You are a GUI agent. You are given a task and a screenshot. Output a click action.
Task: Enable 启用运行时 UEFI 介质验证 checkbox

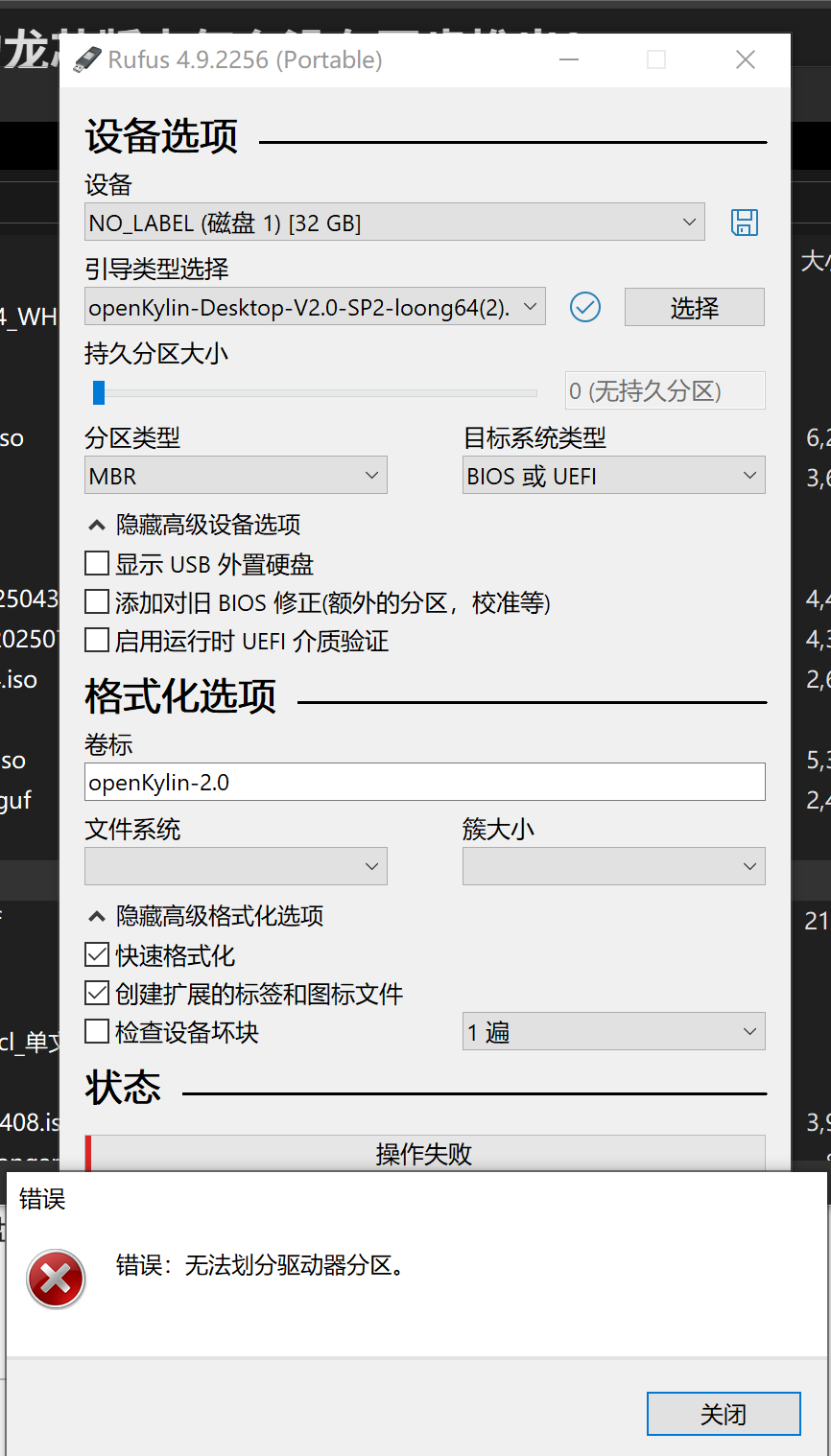coord(97,641)
